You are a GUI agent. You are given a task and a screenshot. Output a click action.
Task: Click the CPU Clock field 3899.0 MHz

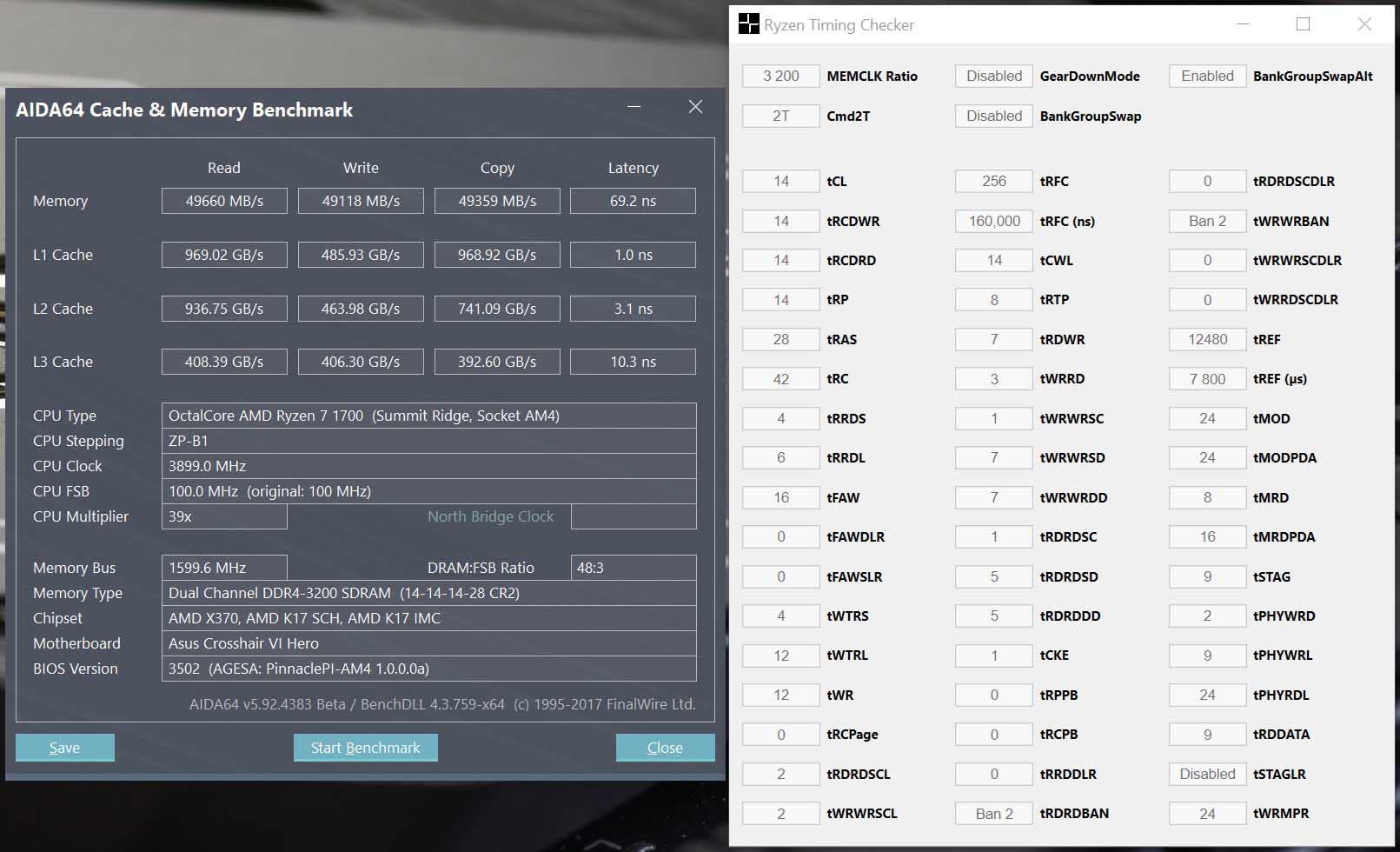[429, 466]
